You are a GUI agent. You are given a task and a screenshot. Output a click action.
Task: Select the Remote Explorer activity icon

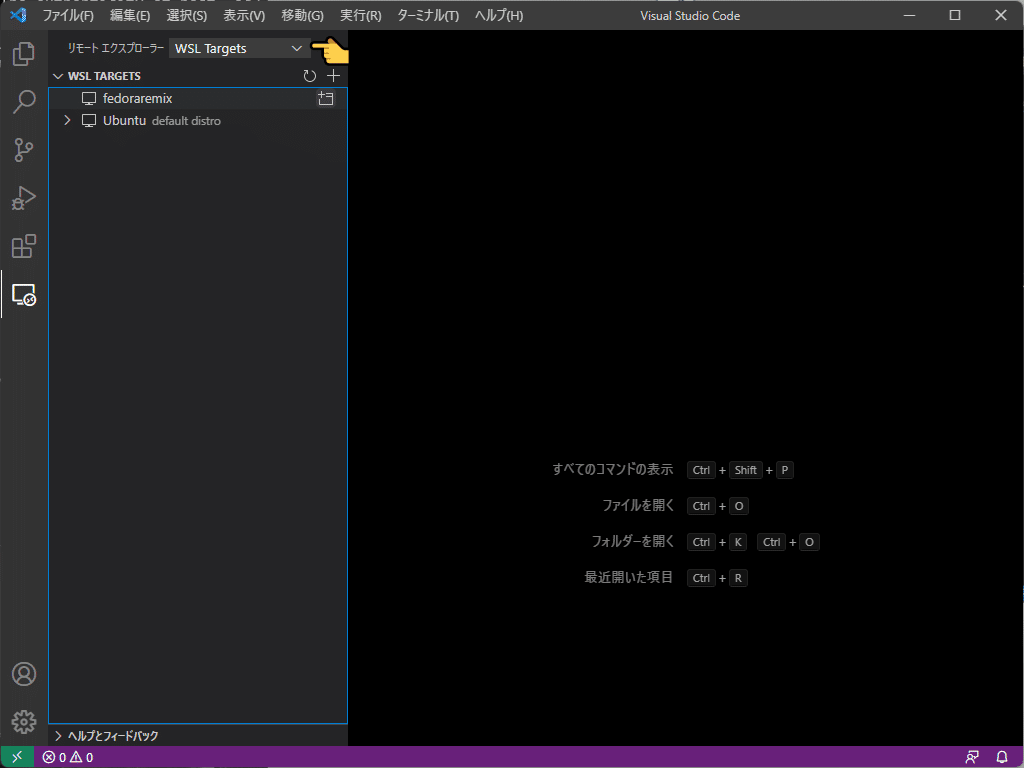pos(24,295)
